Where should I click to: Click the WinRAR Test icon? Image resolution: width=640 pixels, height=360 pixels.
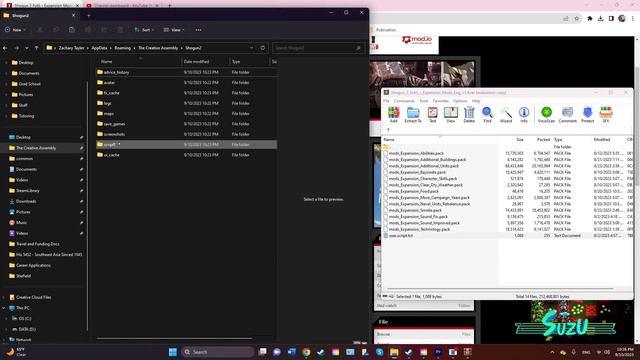(432, 114)
